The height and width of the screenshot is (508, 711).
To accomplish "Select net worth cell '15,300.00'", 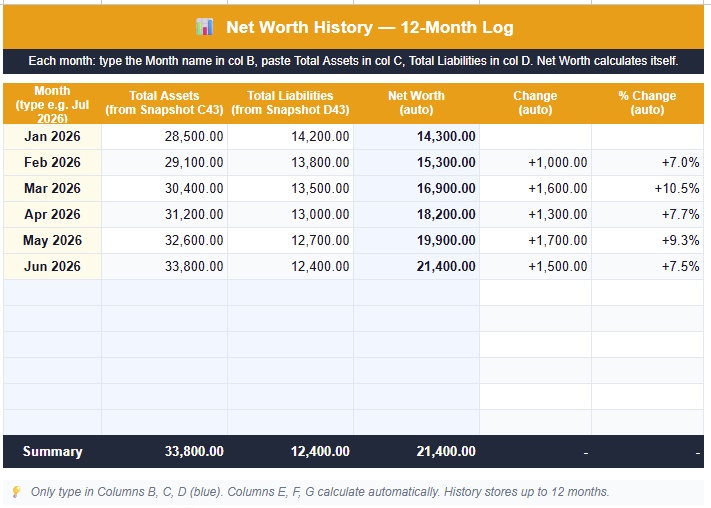I will click(416, 162).
